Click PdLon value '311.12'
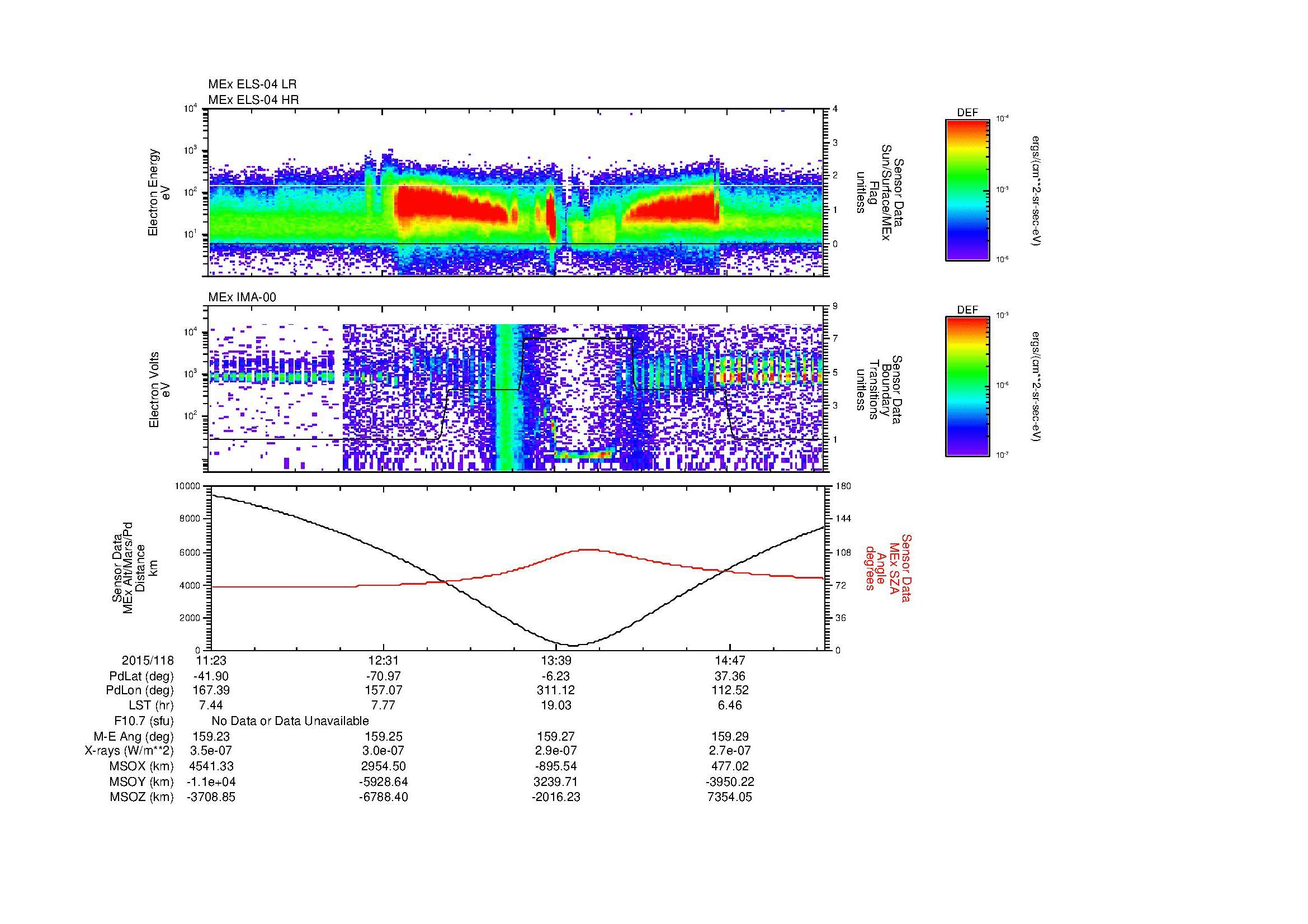The width and height of the screenshot is (1308, 924). pyautogui.click(x=556, y=690)
